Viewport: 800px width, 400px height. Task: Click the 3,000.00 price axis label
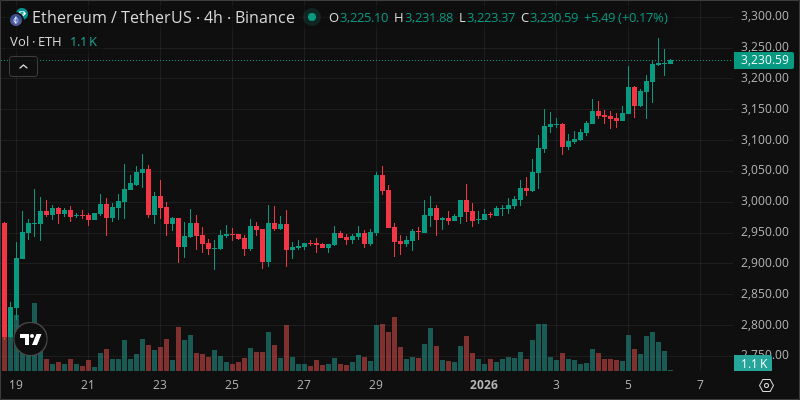763,201
